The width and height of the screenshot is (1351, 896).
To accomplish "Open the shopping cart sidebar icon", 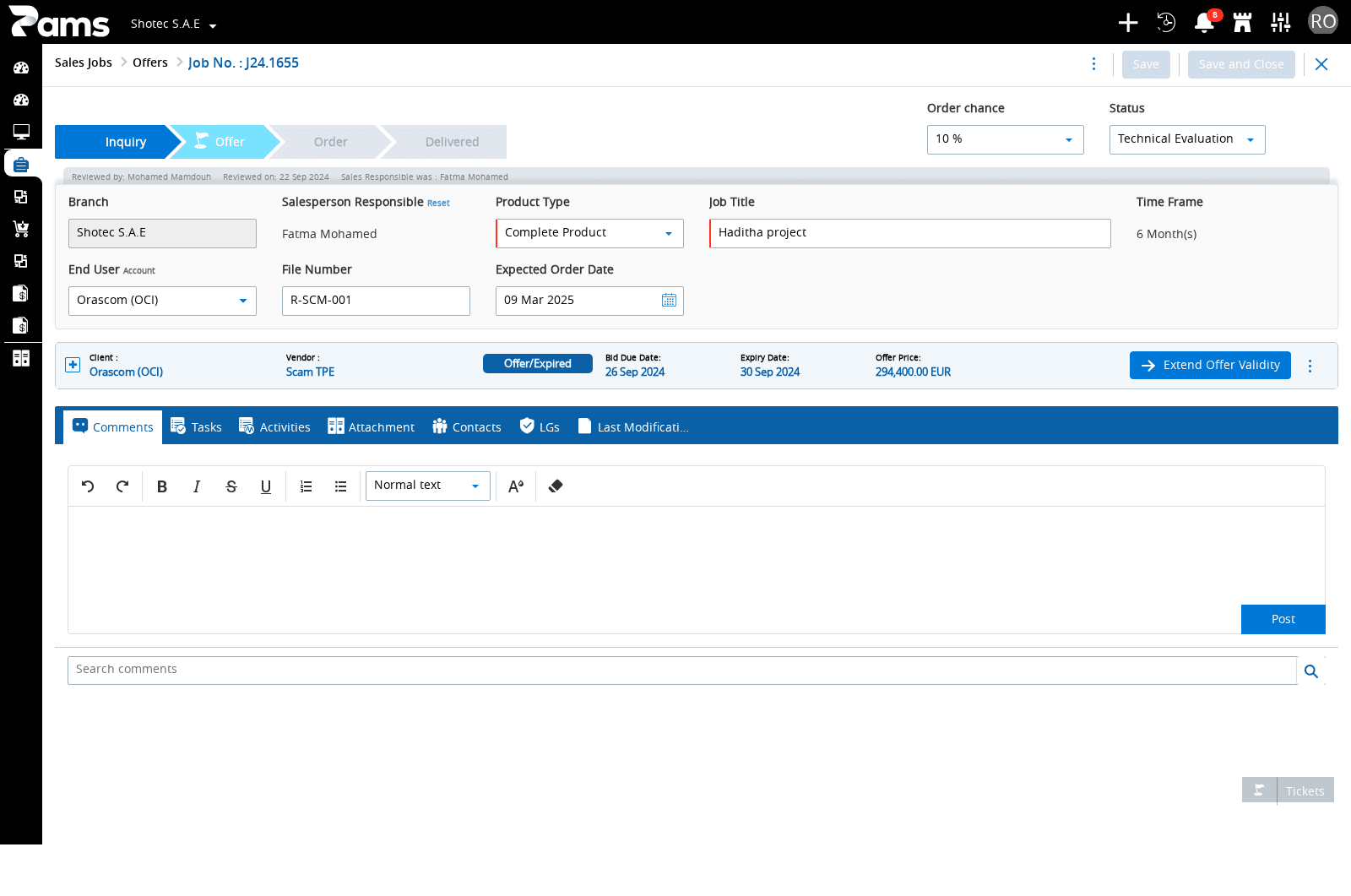I will [x=21, y=229].
